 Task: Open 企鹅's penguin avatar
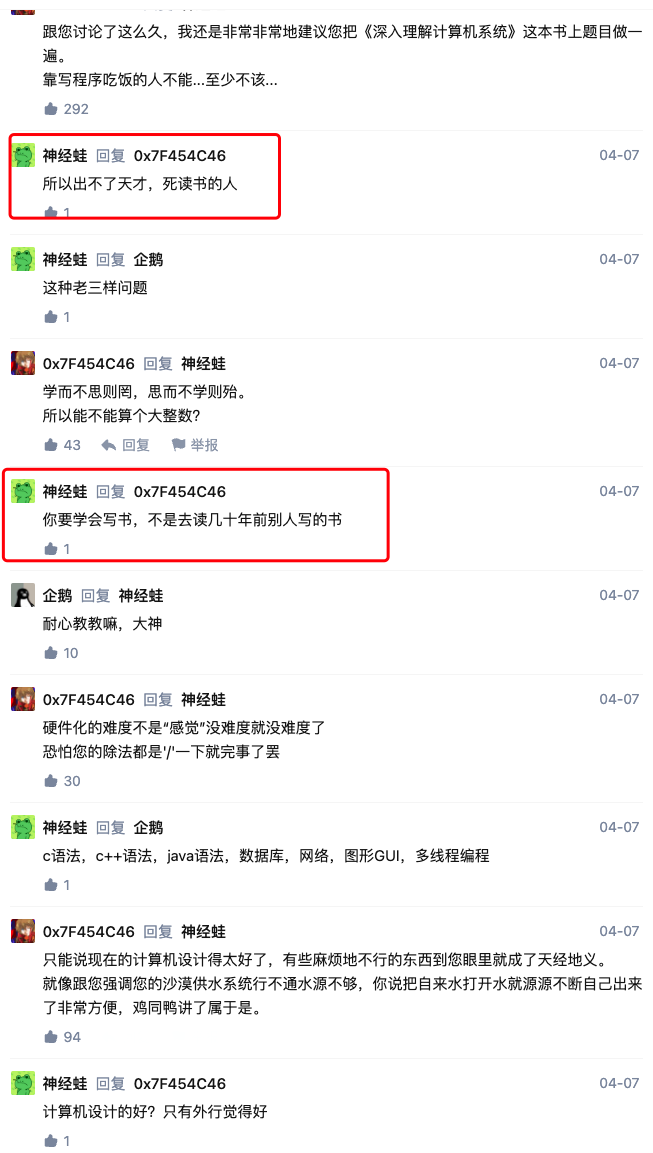point(23,595)
